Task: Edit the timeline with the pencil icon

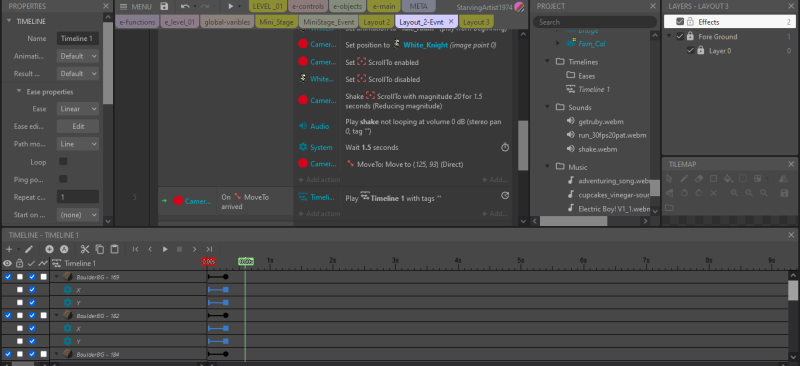Action: [x=29, y=249]
